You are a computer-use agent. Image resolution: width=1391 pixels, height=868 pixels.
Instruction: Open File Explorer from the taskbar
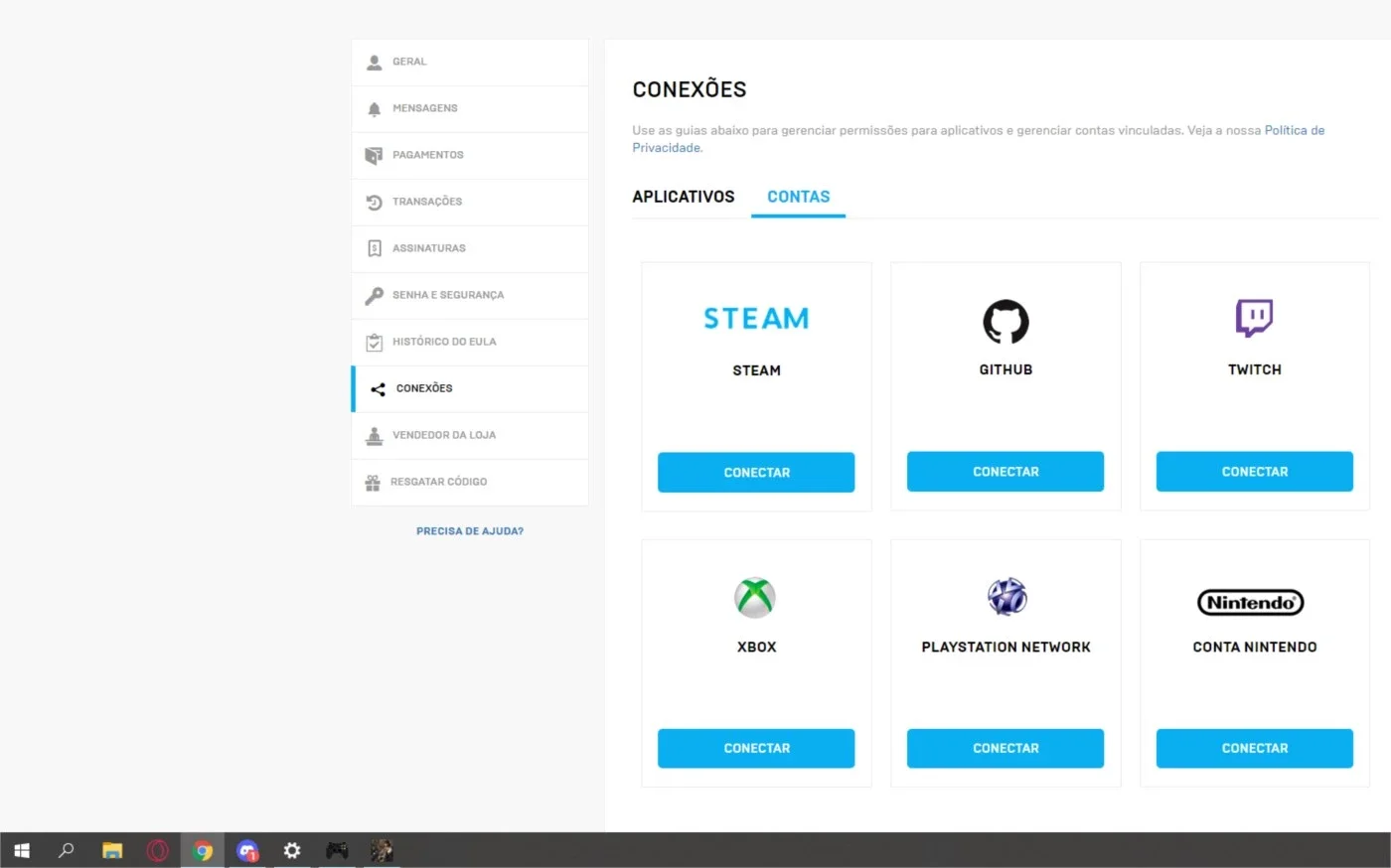(x=112, y=850)
